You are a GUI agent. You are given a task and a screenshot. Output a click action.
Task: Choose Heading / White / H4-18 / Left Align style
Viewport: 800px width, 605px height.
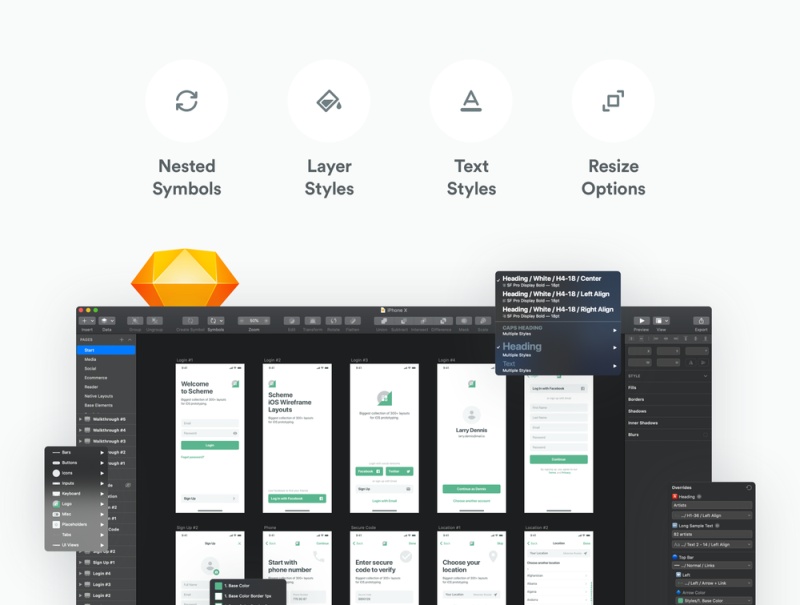(x=557, y=296)
